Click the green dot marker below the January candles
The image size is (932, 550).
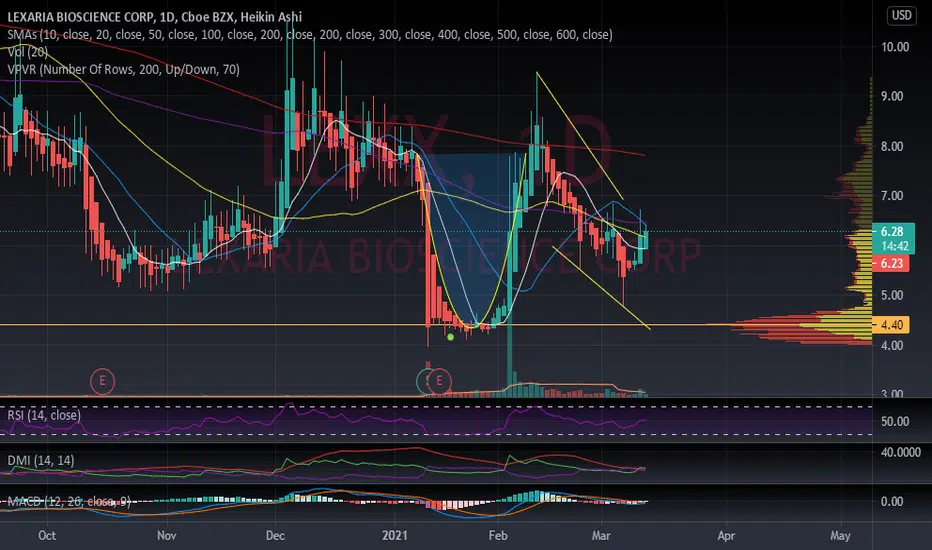(x=451, y=337)
